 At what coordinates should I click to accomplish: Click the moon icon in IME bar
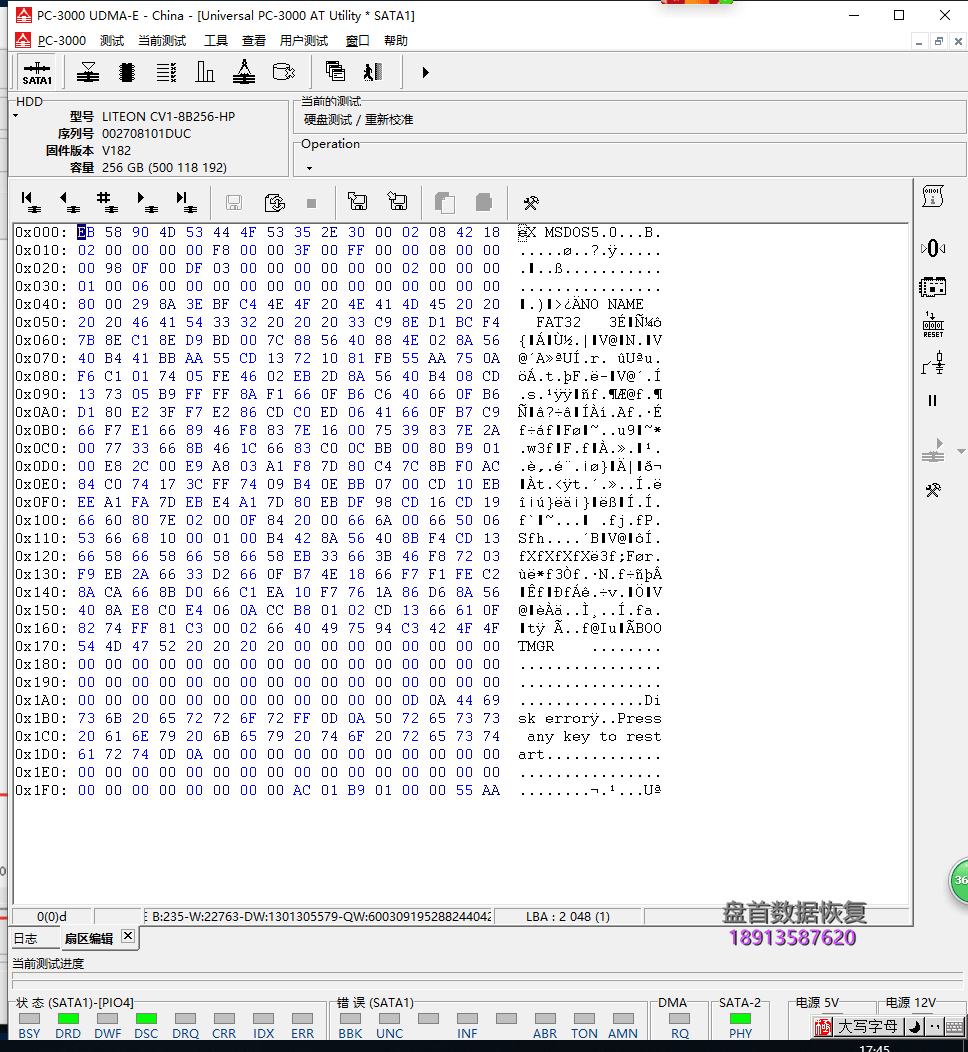point(914,1027)
